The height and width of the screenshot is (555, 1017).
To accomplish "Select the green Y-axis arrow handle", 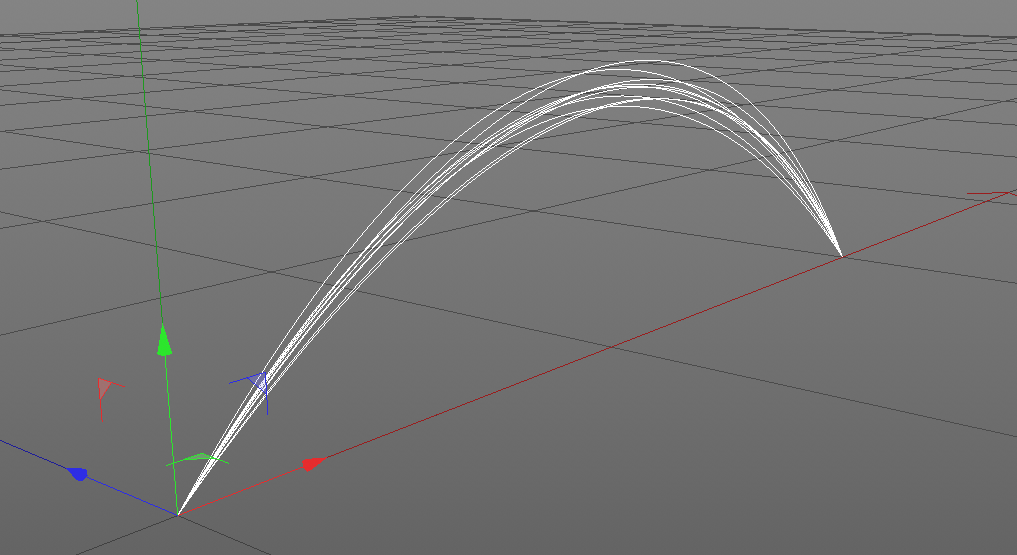I will (x=164, y=340).
